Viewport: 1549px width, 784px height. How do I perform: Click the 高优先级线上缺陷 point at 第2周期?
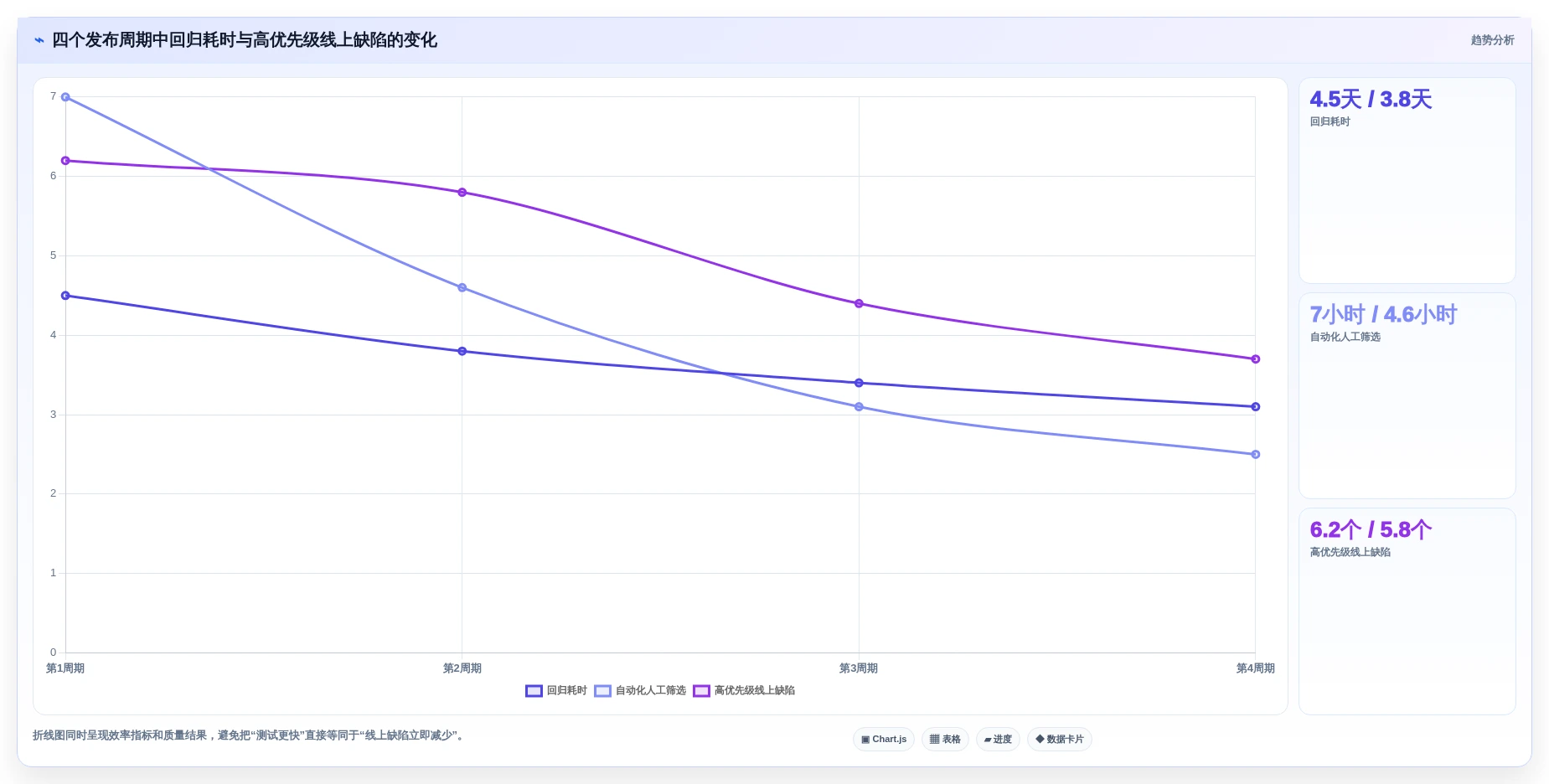462,193
